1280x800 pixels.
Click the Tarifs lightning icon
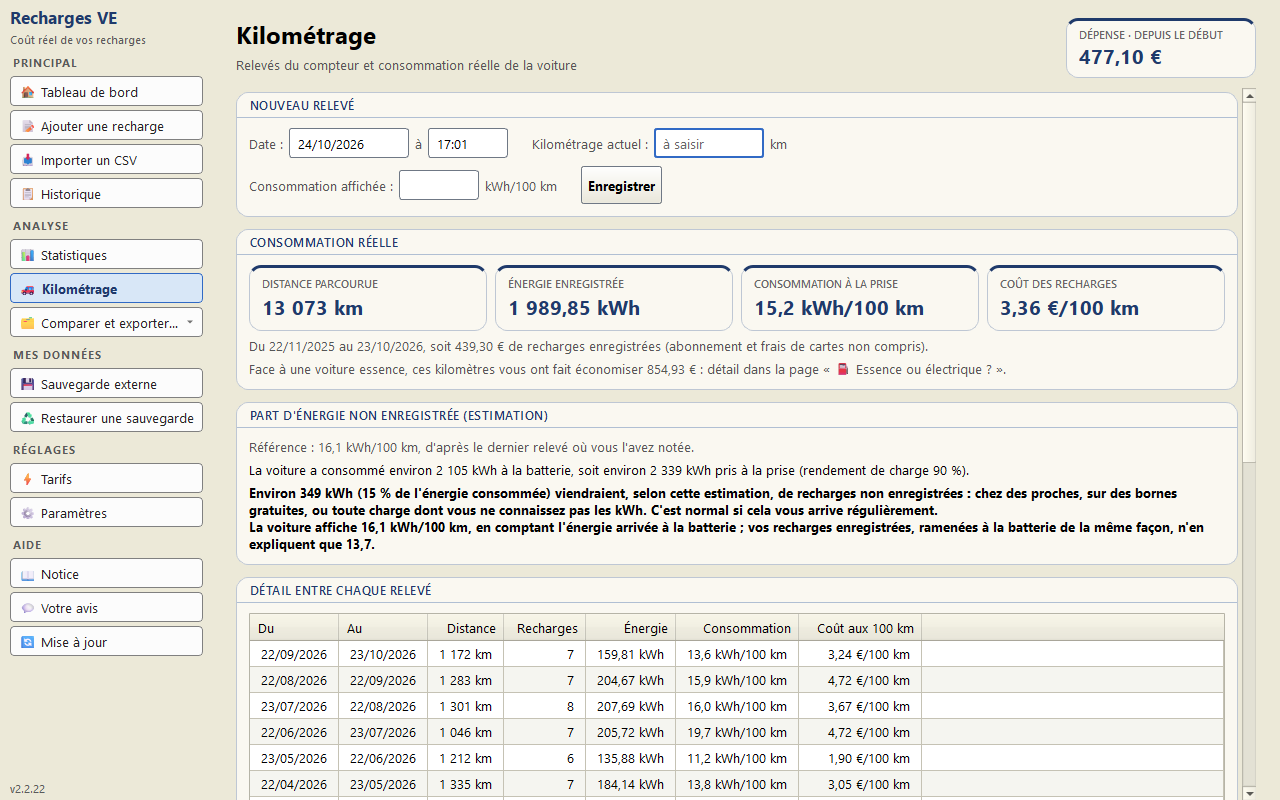point(28,479)
